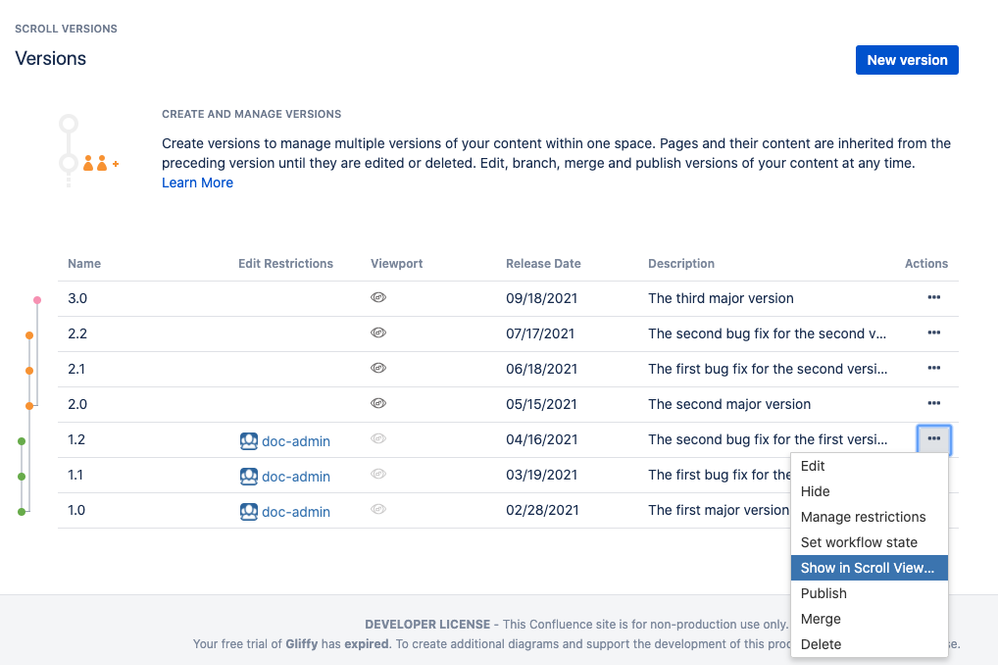Screen dimensions: 998x665
Task: Click the doc-admin people icon on version 1.1
Action: (248, 476)
